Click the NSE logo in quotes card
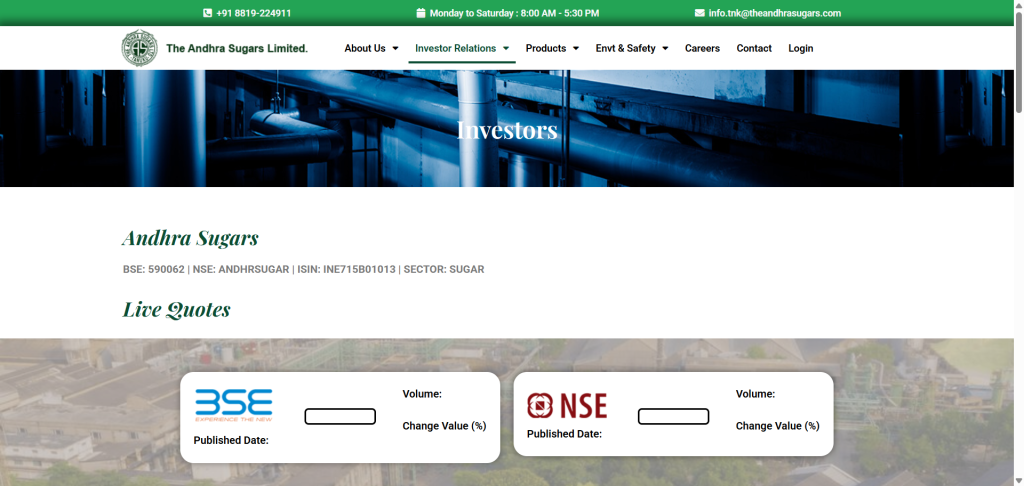Image resolution: width=1024 pixels, height=486 pixels. coord(567,405)
